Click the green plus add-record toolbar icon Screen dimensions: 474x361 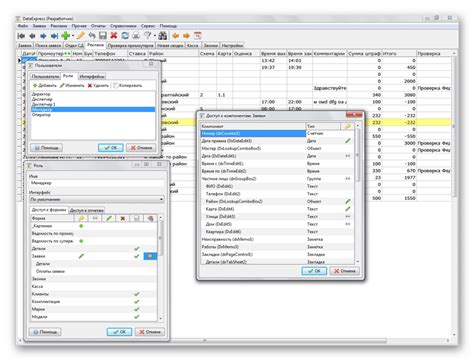(x=66, y=36)
